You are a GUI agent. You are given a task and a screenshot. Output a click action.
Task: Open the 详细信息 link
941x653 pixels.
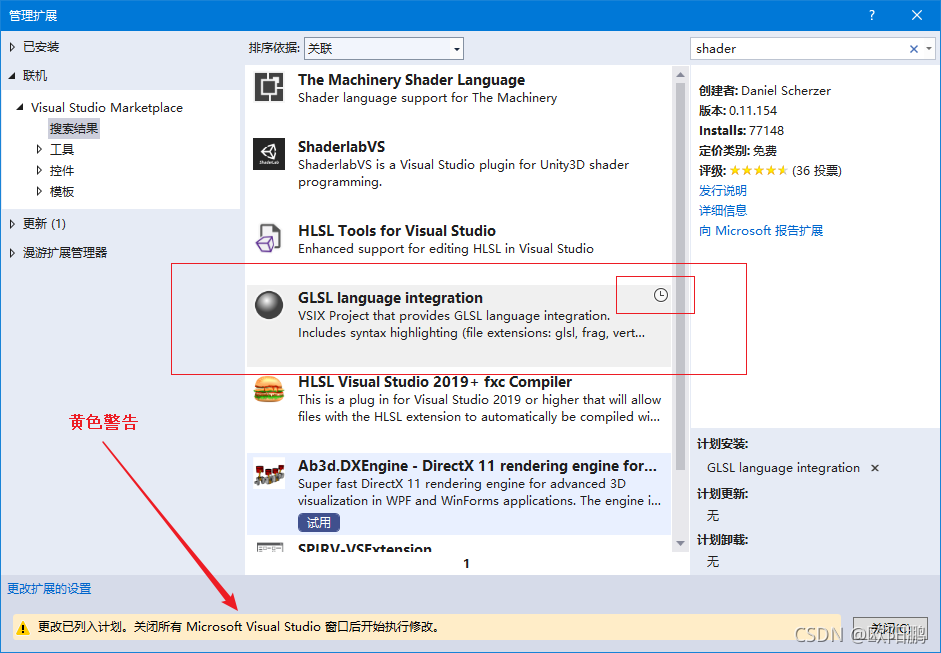723,211
